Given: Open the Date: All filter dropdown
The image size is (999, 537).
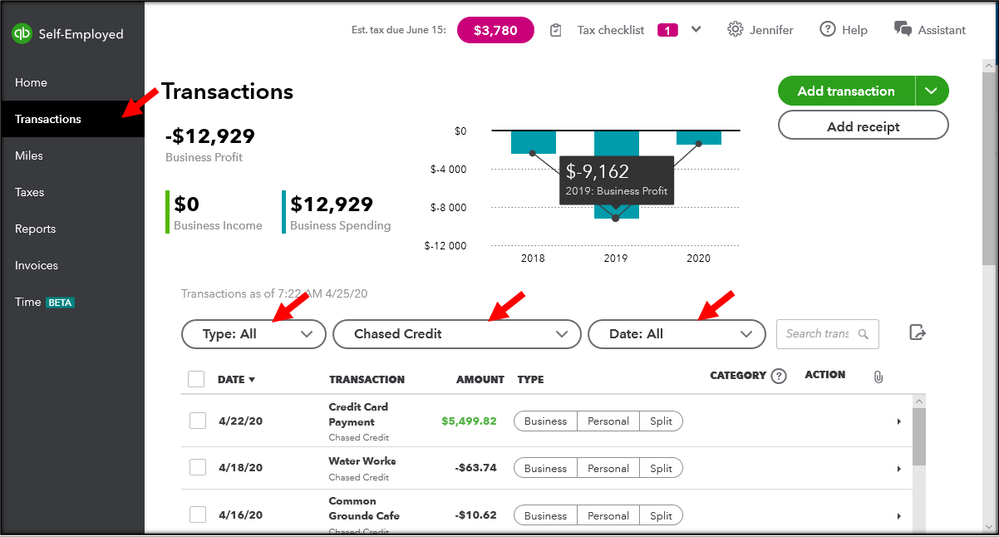Looking at the screenshot, I should 677,334.
